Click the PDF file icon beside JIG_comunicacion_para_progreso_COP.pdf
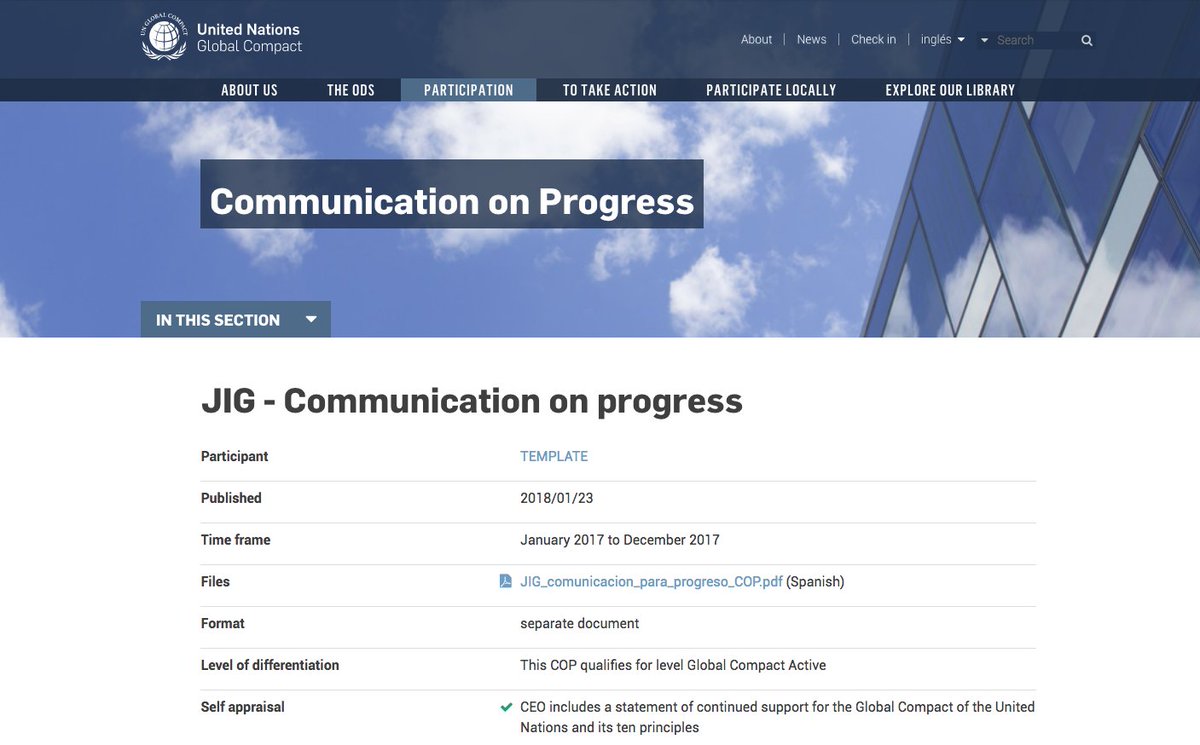Image resolution: width=1200 pixels, height=745 pixels. (506, 581)
